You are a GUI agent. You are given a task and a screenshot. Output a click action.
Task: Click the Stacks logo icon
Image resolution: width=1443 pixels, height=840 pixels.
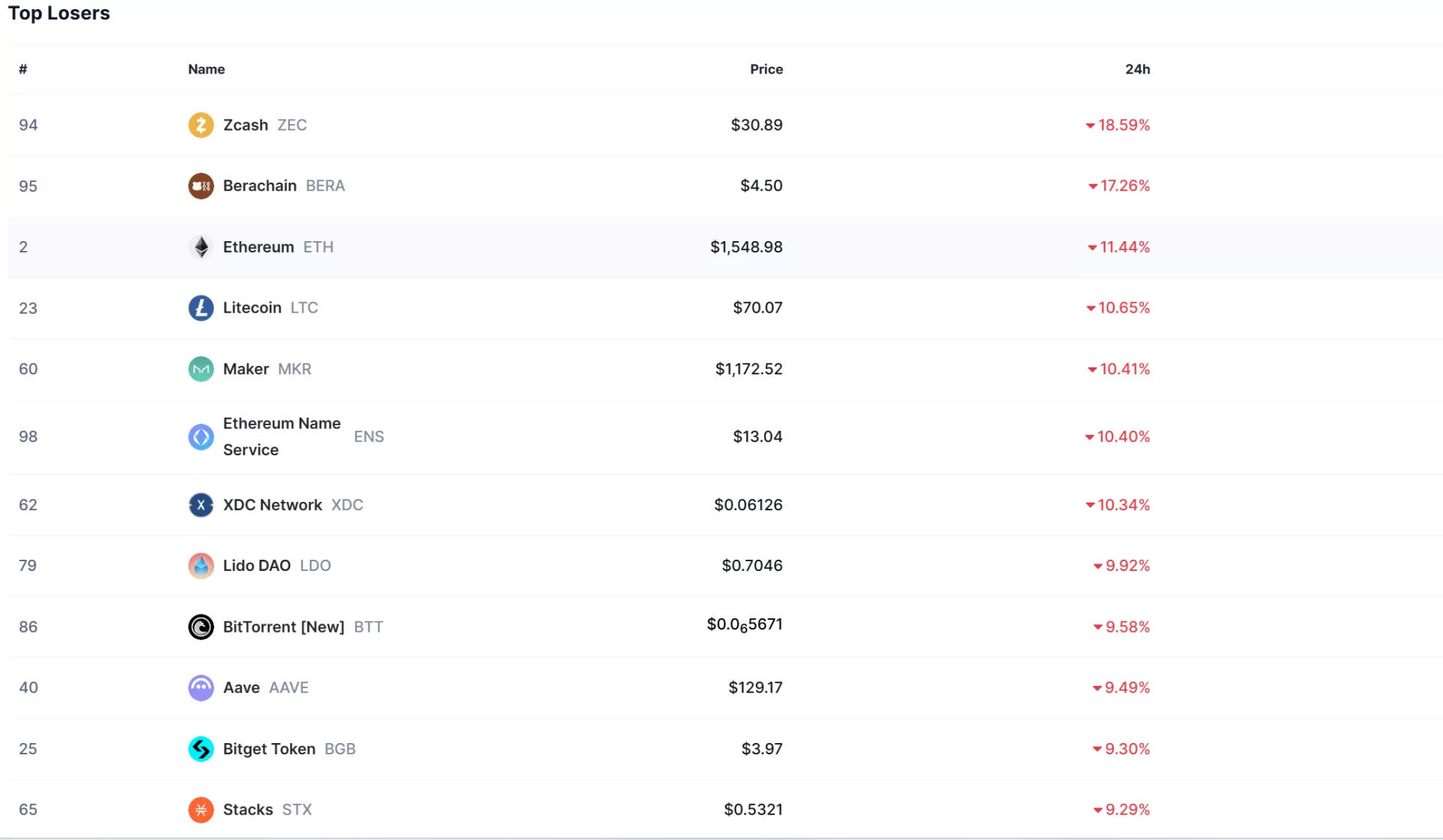click(201, 810)
